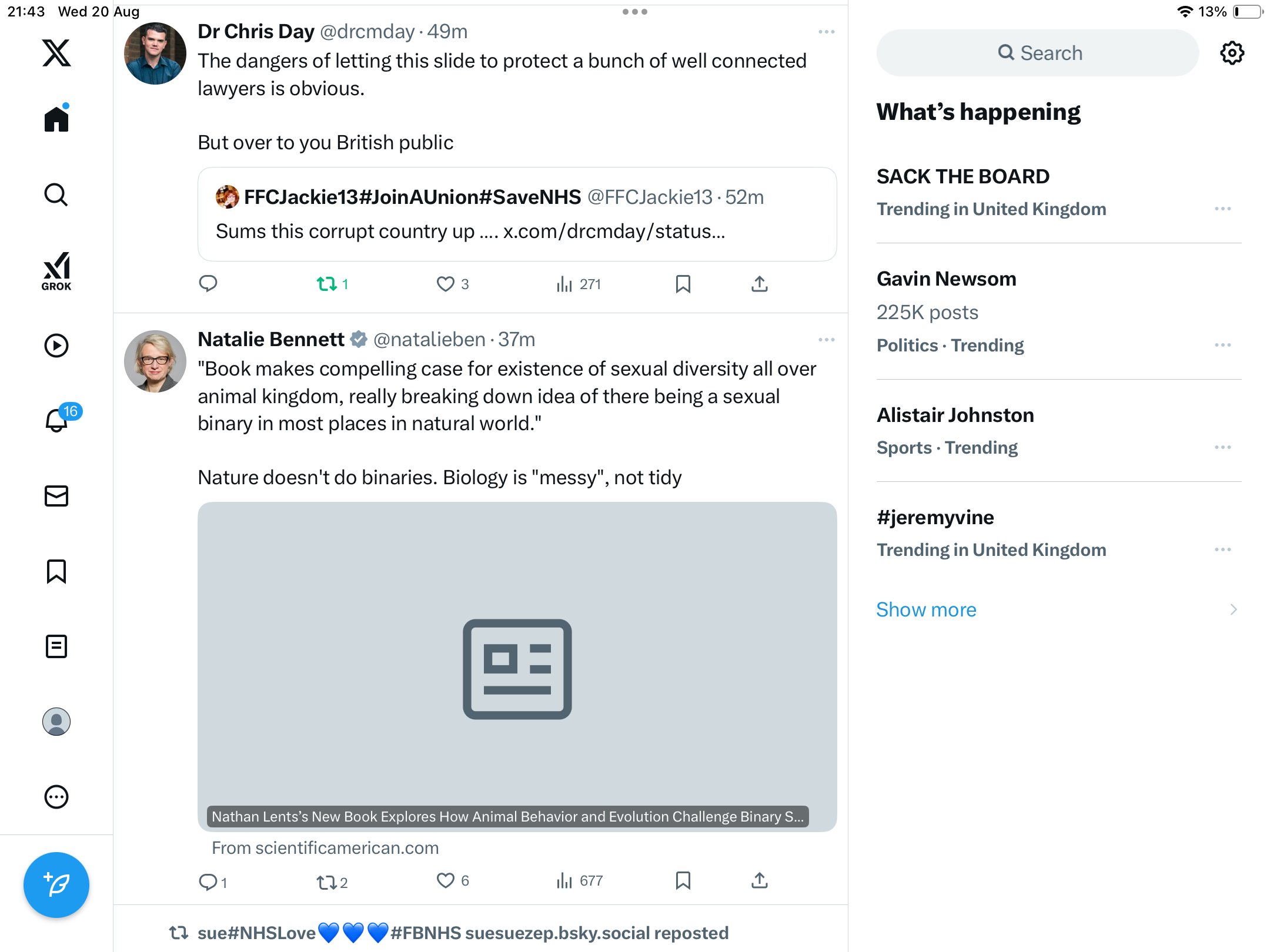Open the sidebar video play icon
Screen dimensions: 1270x952
tap(56, 346)
